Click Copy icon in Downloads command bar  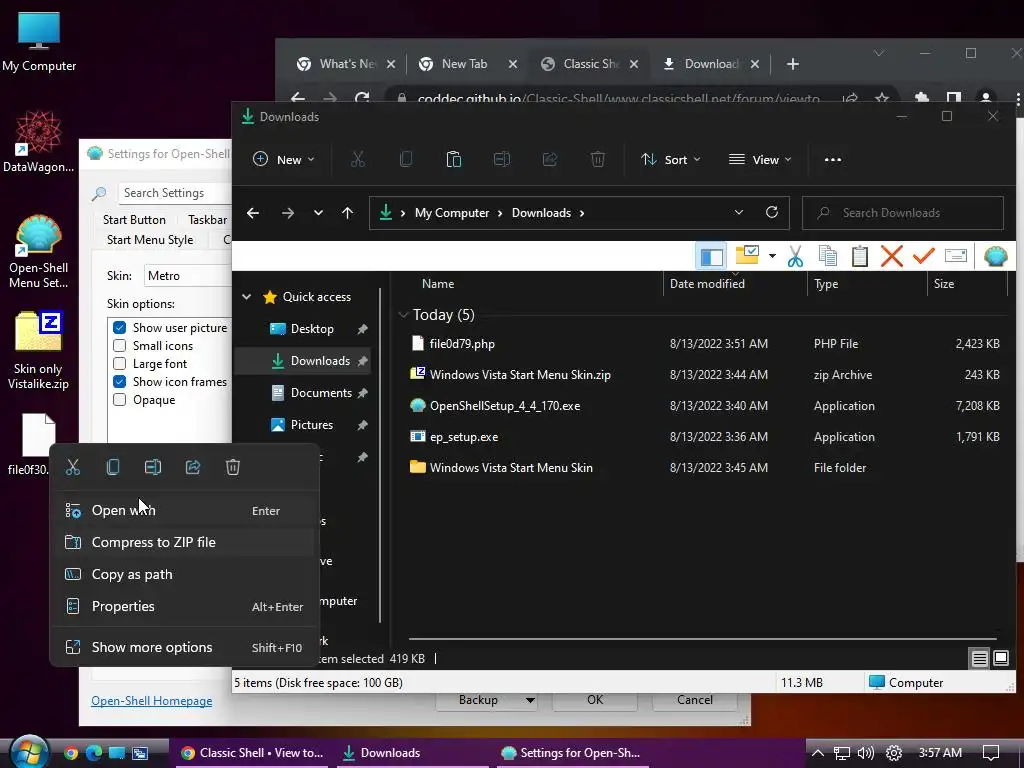click(406, 159)
